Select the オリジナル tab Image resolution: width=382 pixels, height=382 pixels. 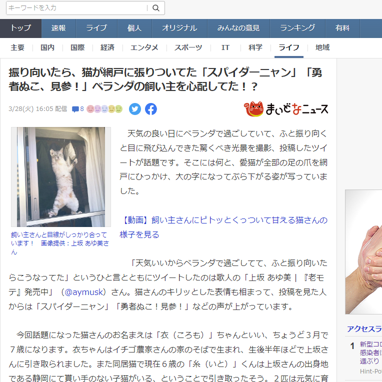[180, 28]
